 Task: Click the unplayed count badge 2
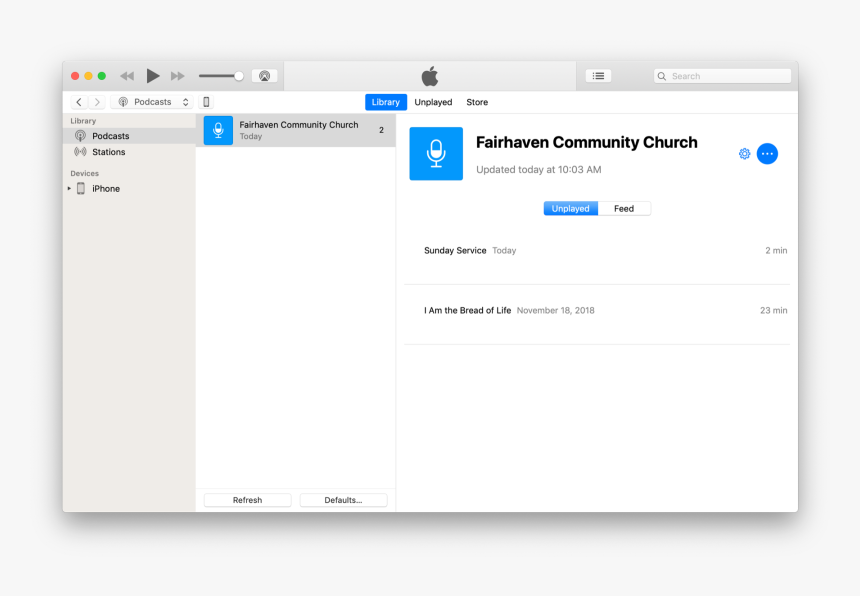381,130
